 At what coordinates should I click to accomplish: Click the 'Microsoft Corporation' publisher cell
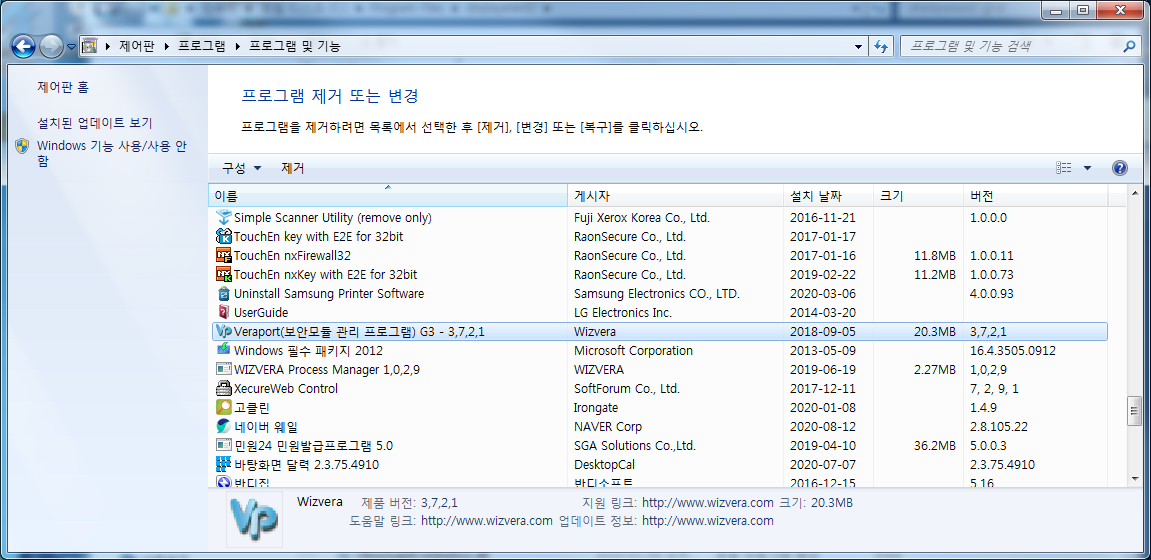pyautogui.click(x=633, y=350)
